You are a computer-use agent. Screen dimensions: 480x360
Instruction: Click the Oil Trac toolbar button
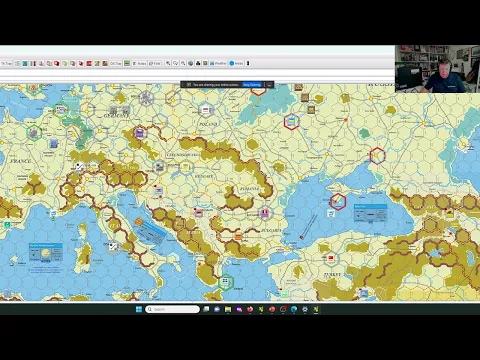[116, 63]
